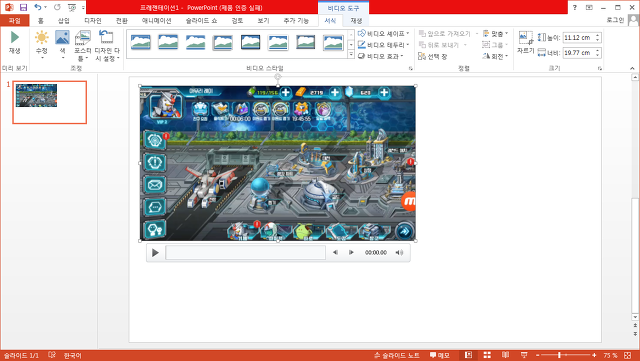Click 로그인 sign in link
The width and height of the screenshot is (640, 361).
pos(616,20)
